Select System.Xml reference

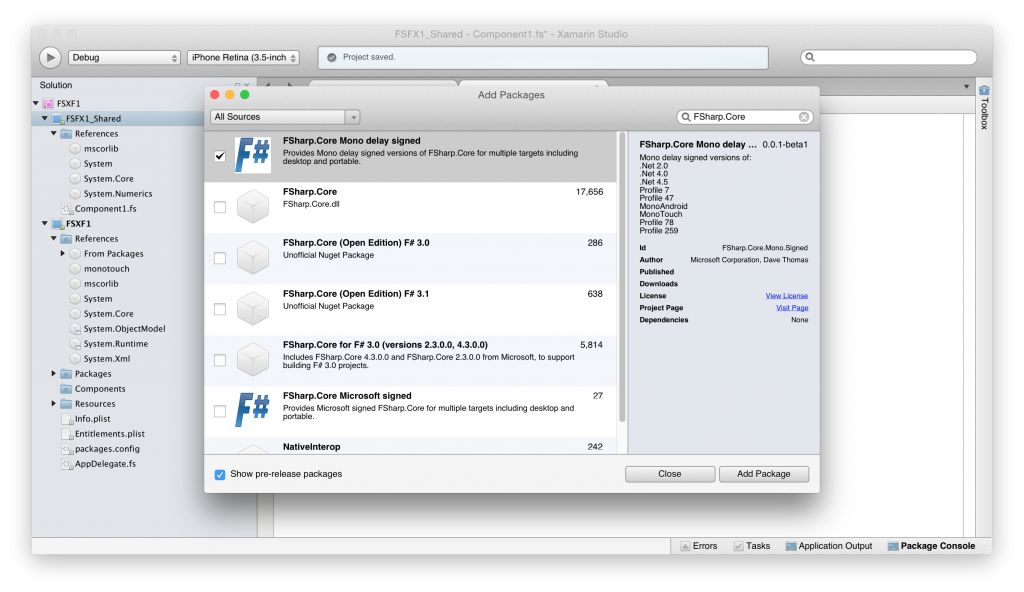coord(106,359)
